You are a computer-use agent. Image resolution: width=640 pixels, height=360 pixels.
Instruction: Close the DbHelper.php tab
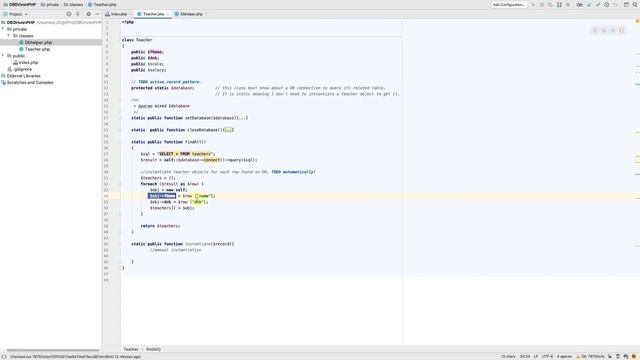tap(206, 14)
